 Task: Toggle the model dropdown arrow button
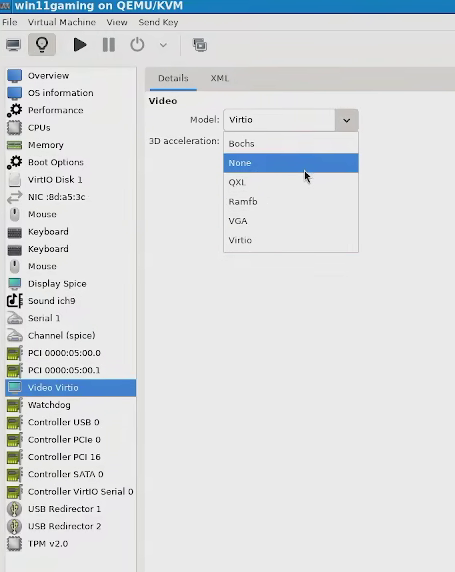[x=347, y=120]
